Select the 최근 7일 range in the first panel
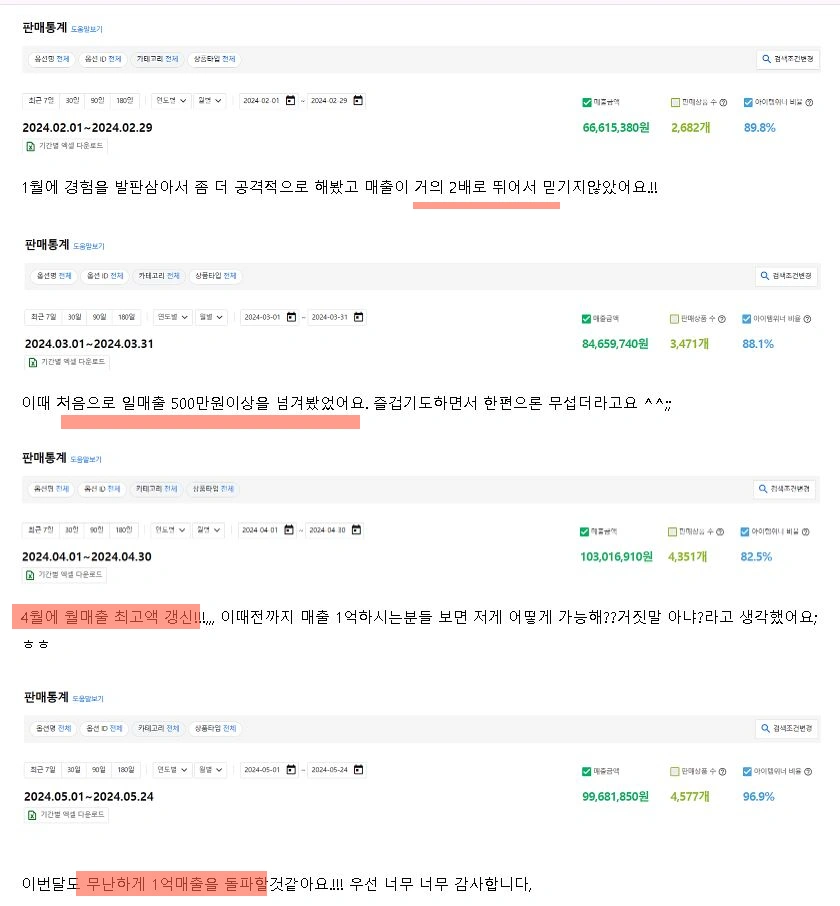Screen dimensions: 840x906 click(41, 101)
